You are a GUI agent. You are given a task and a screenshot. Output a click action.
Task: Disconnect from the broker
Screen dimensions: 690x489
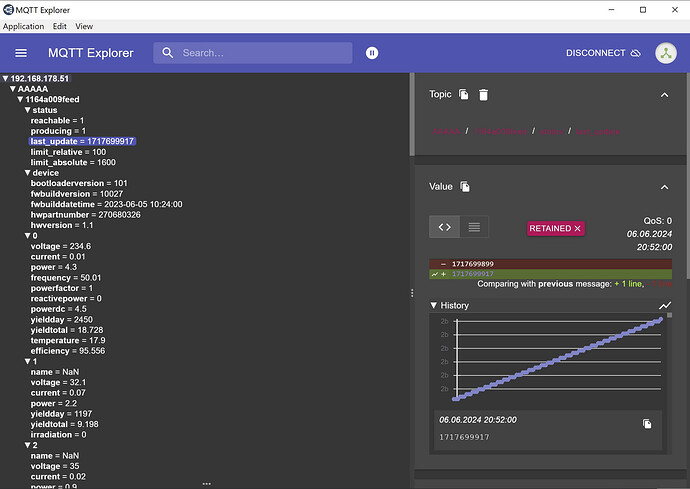click(602, 53)
